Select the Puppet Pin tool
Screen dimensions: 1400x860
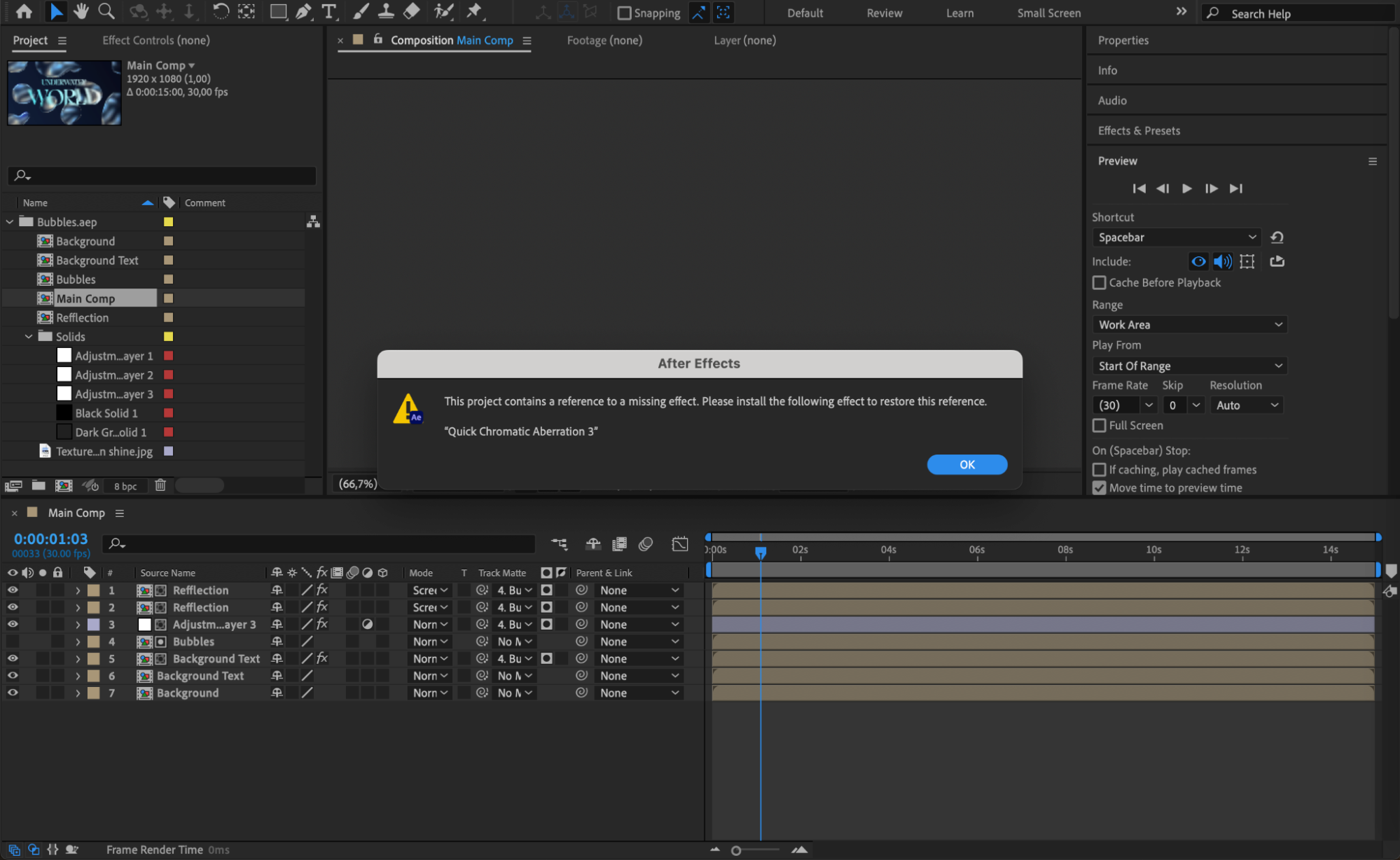[x=474, y=11]
